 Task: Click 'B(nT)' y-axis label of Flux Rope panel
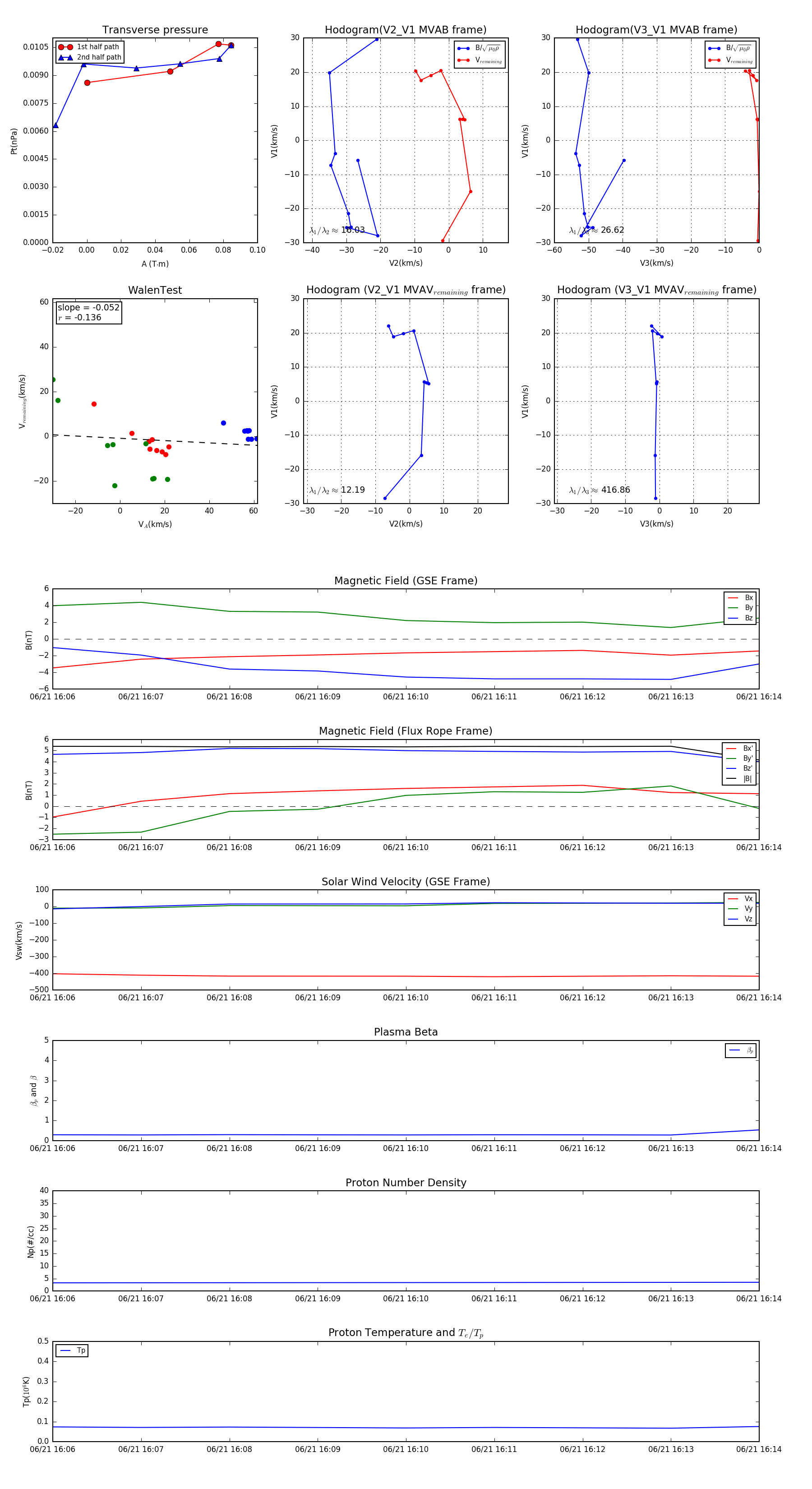click(x=29, y=790)
